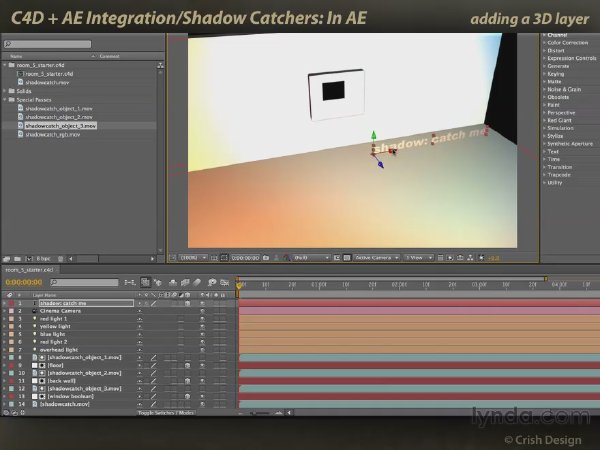Select shadowcatch_object_1.mov in the Project panel
The height and width of the screenshot is (450, 600).
pyautogui.click(x=59, y=109)
